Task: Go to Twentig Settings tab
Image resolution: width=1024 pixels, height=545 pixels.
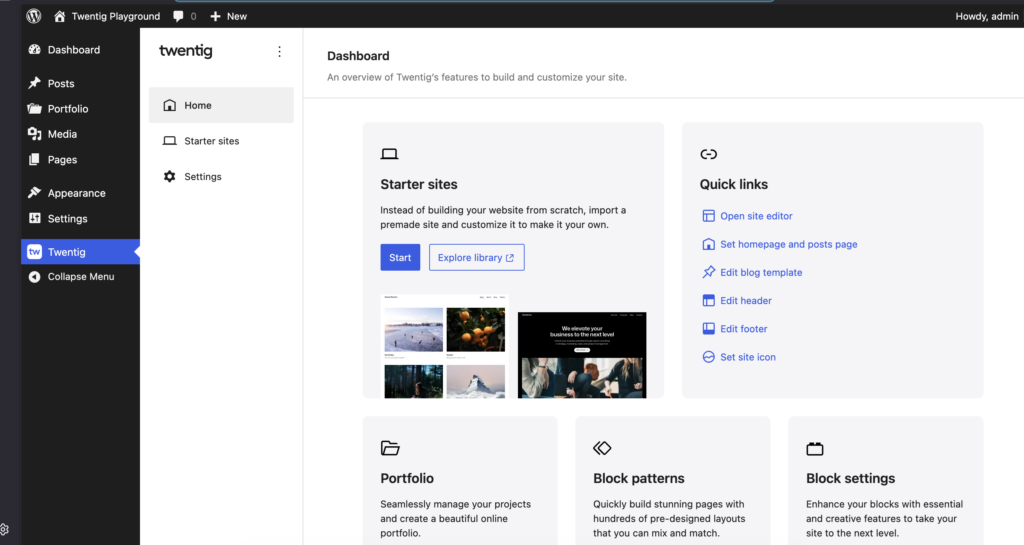Action: 202,177
